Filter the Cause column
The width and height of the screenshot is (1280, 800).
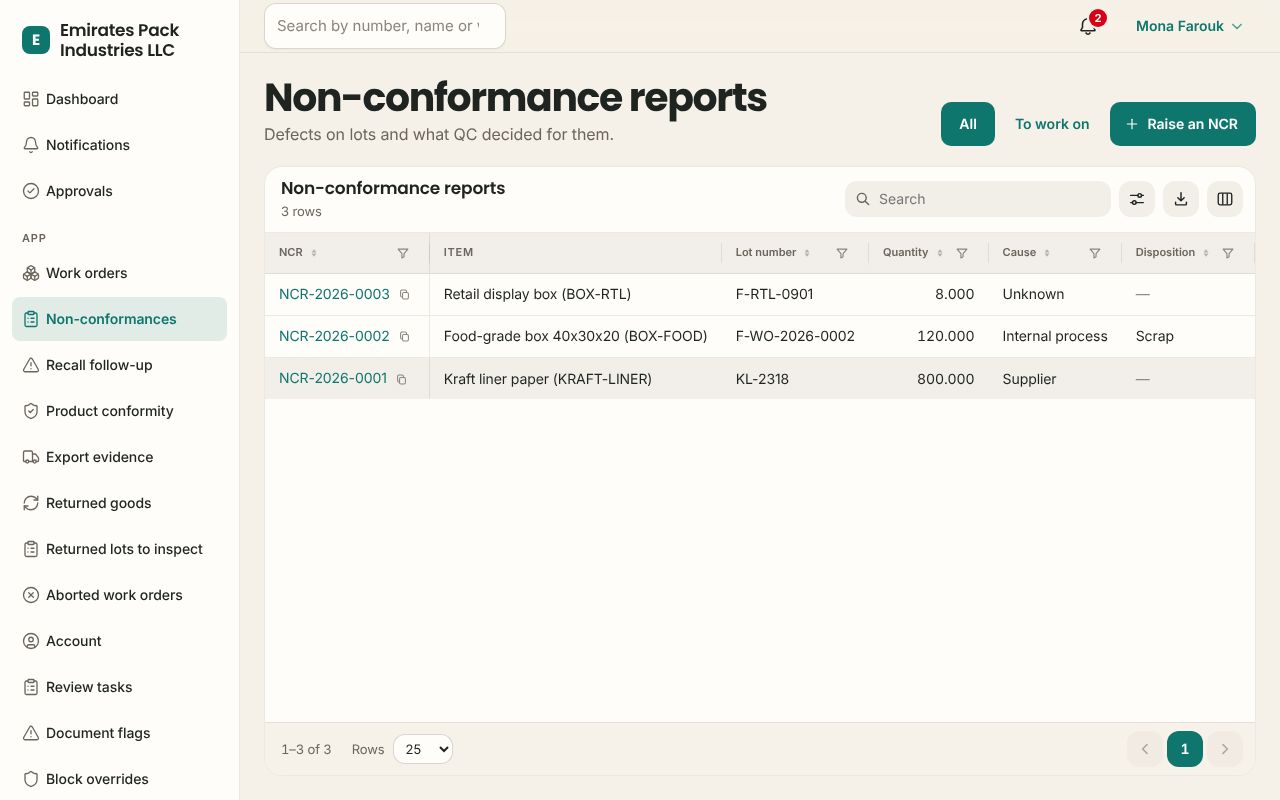click(x=1095, y=253)
